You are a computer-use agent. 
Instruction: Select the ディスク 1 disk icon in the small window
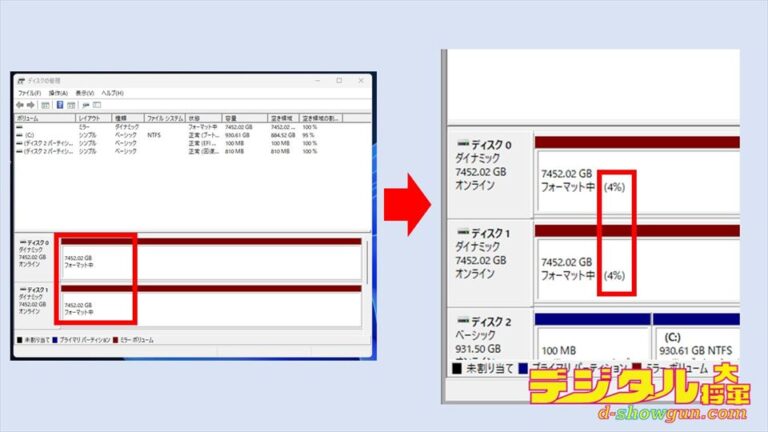[x=21, y=289]
